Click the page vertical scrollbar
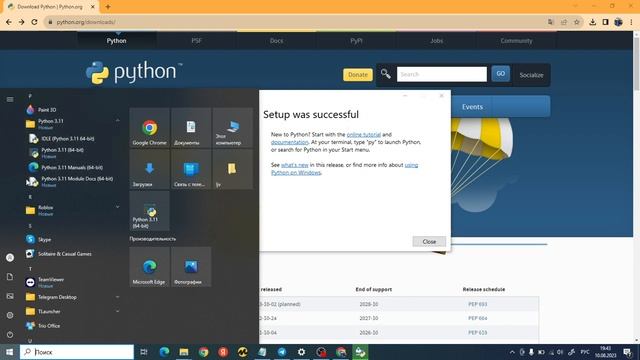640x360 pixels. point(636,64)
